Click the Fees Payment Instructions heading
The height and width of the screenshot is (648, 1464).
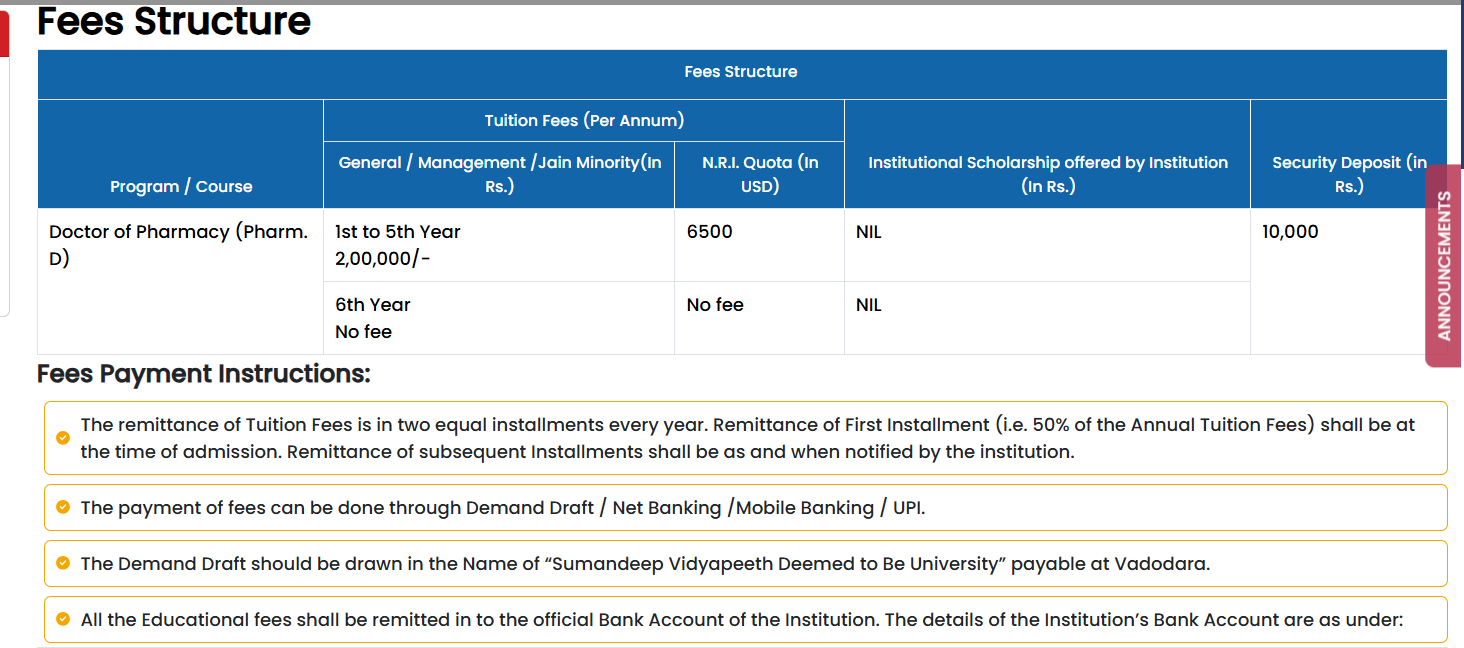pyautogui.click(x=204, y=374)
